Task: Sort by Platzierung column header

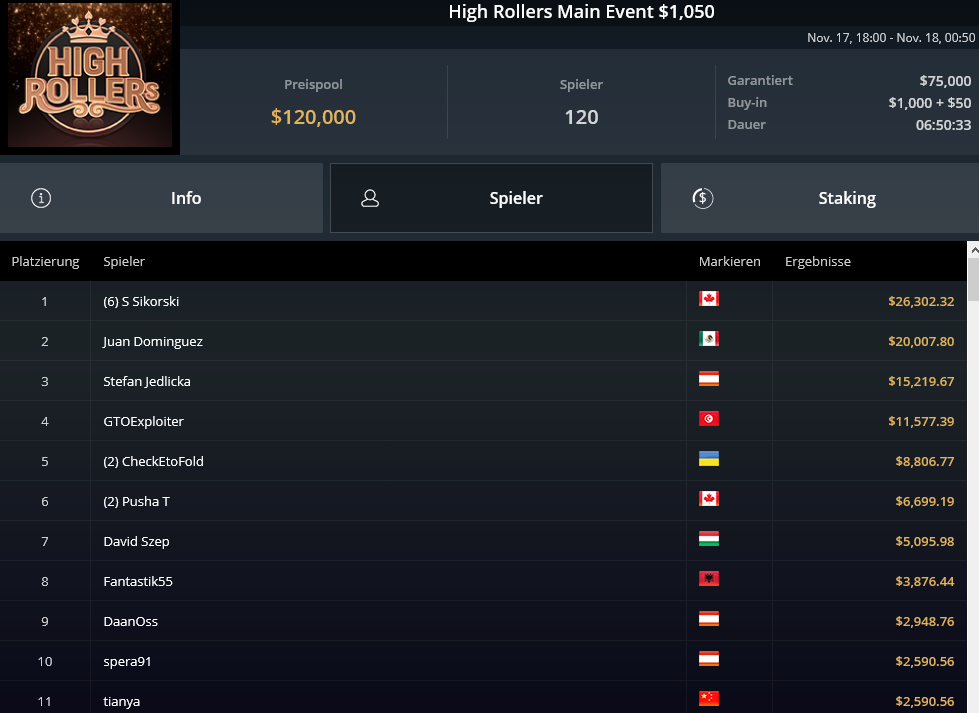Action: tap(46, 262)
